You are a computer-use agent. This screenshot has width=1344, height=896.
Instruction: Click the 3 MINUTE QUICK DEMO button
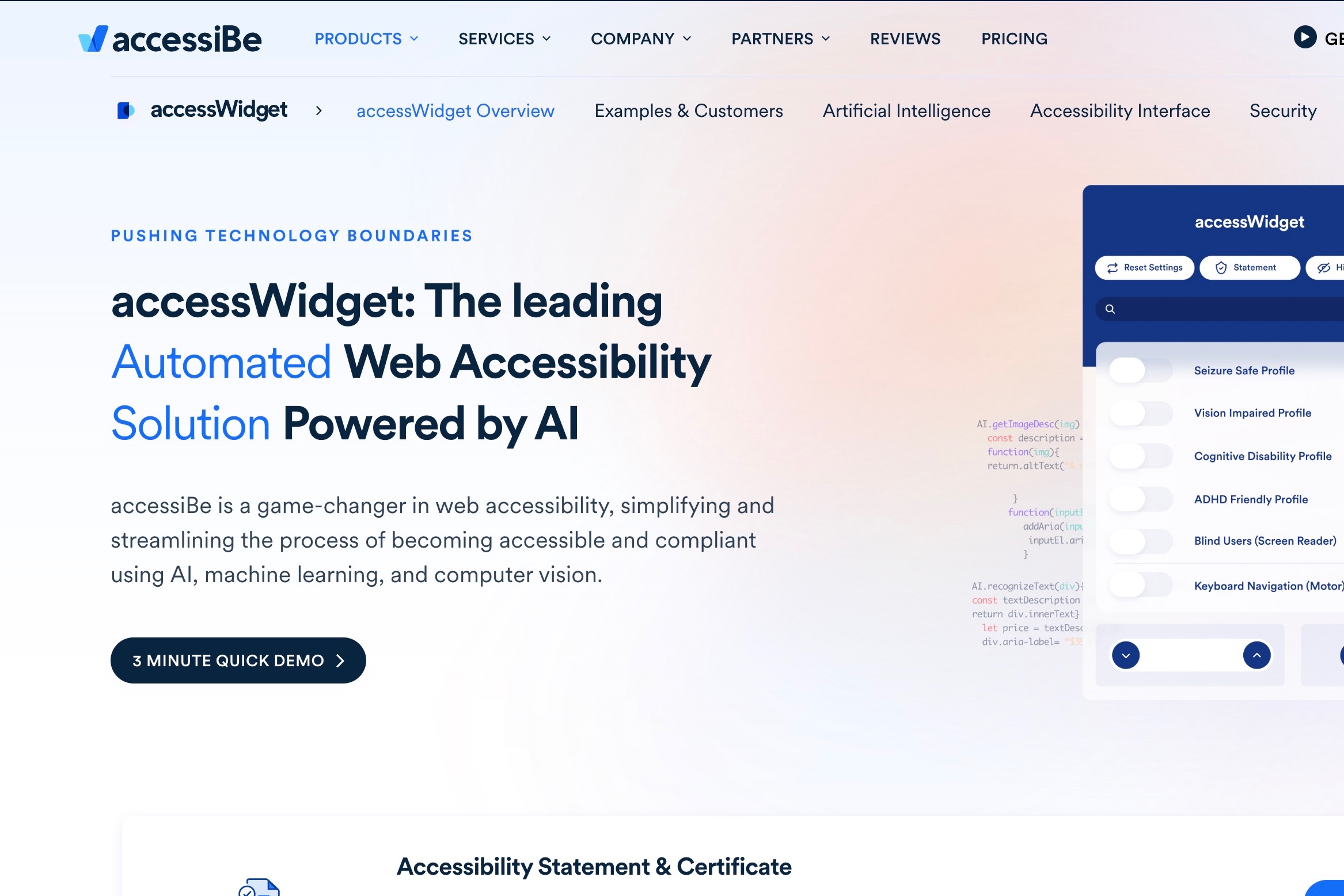237,659
